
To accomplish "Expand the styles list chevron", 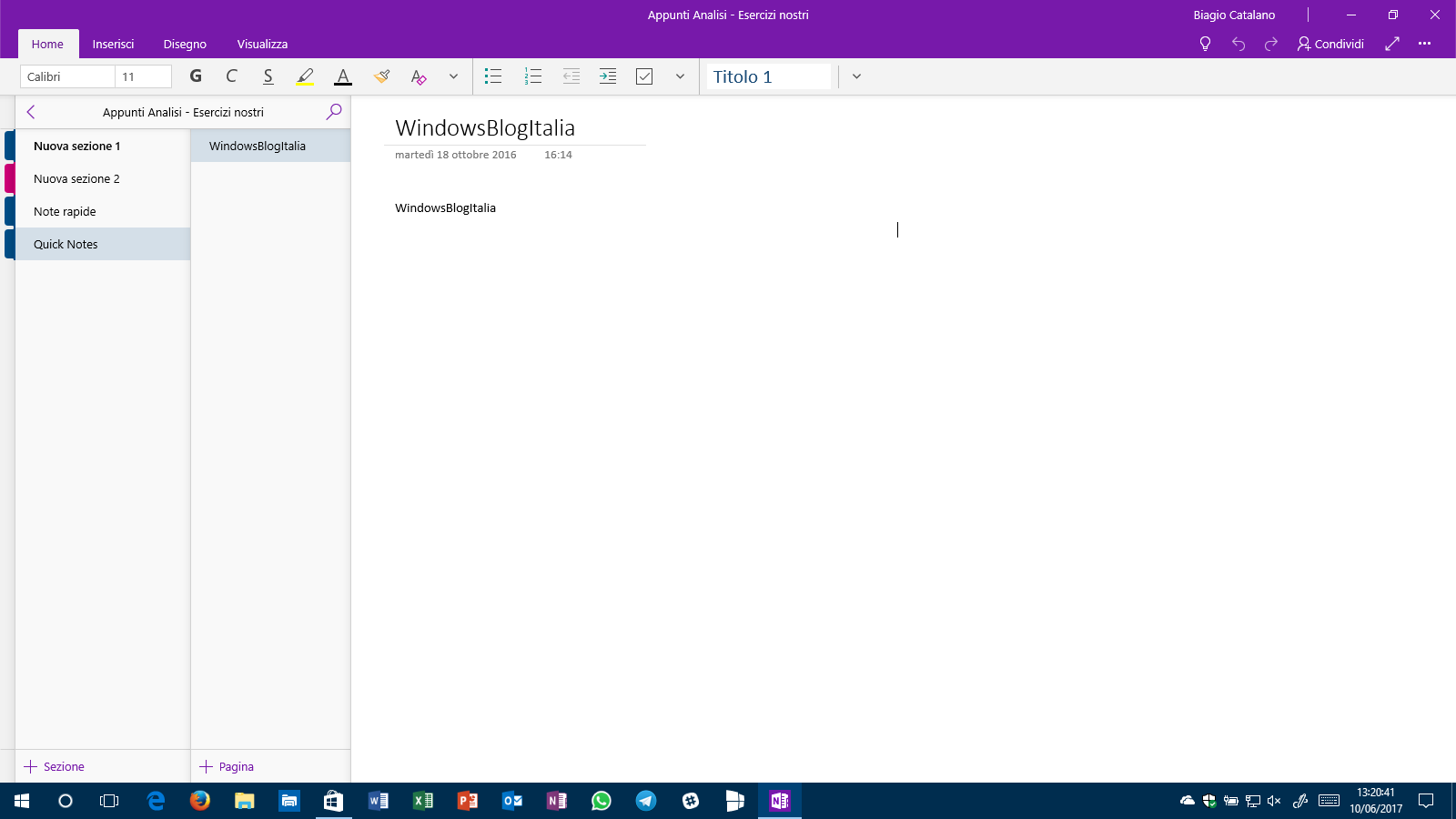I will 856,76.
